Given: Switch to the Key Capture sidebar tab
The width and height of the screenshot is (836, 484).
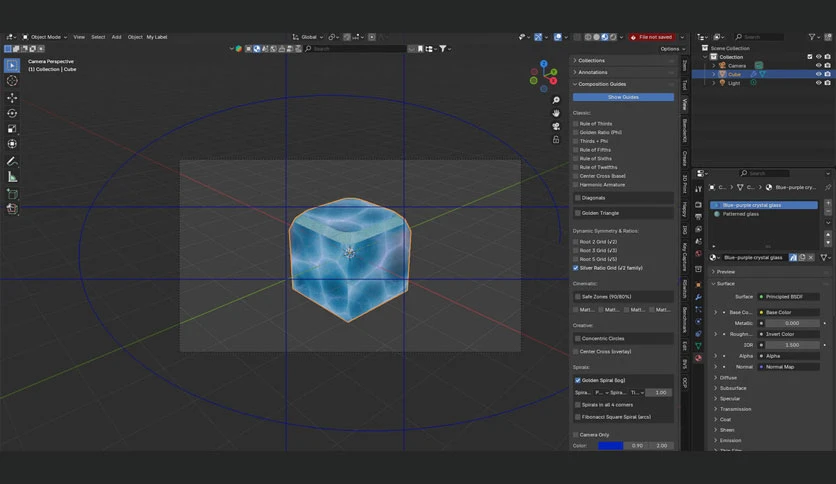Looking at the screenshot, I should point(685,257).
